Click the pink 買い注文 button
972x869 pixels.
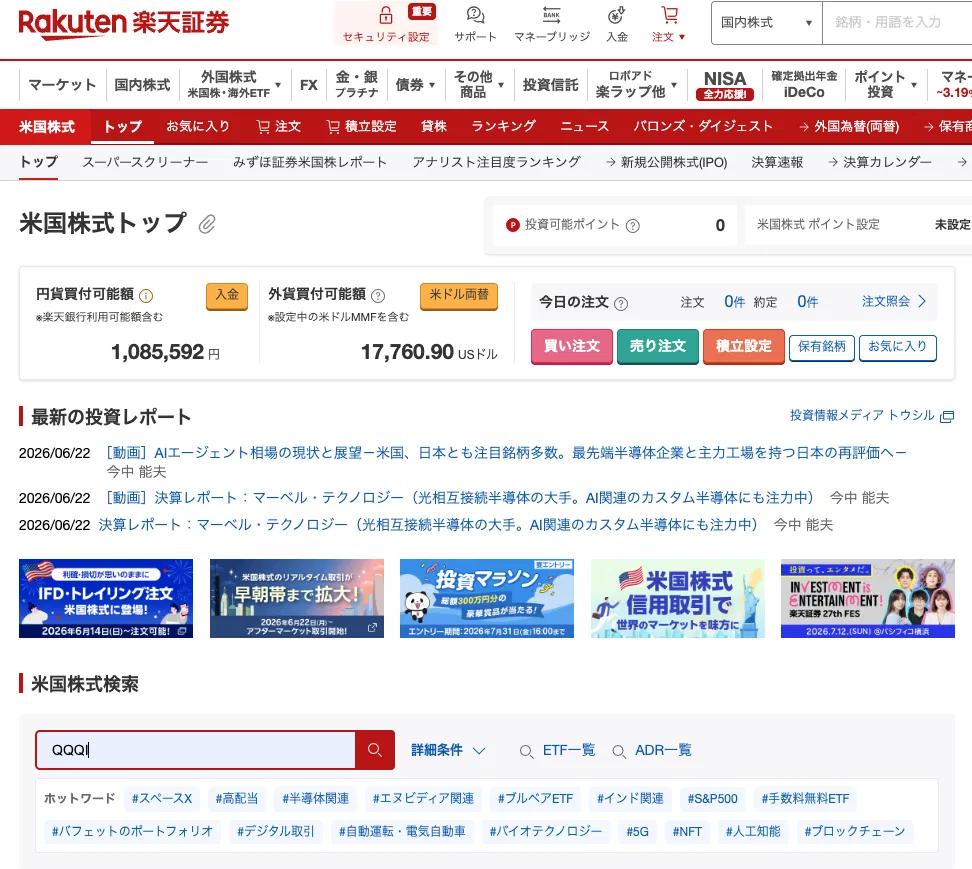click(572, 346)
